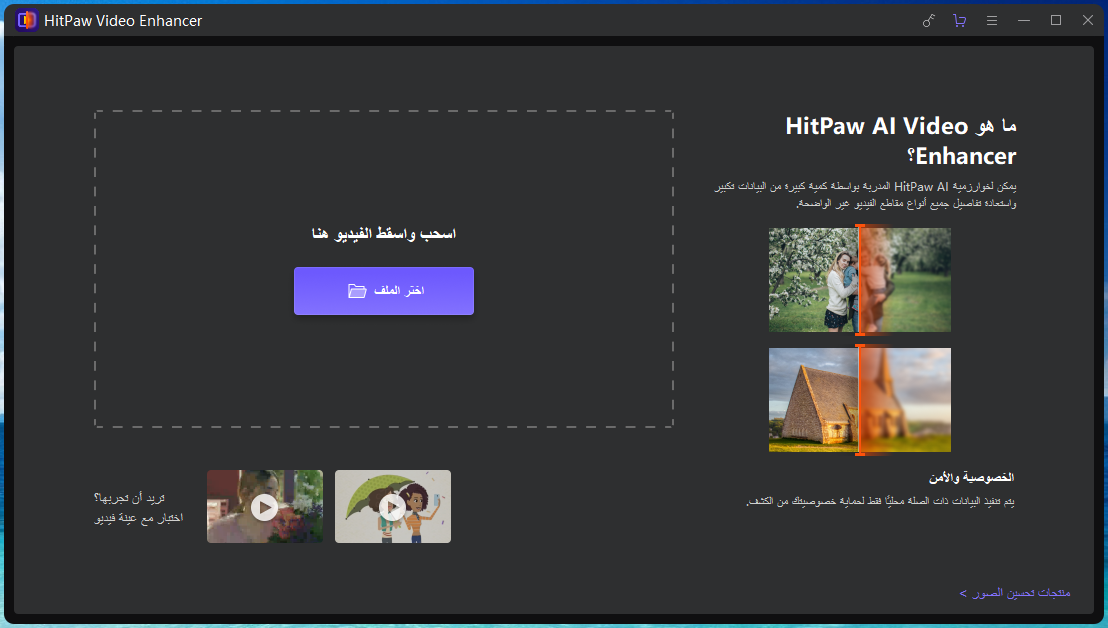1108x628 pixels.
Task: Open the license key registration icon
Action: (x=928, y=20)
